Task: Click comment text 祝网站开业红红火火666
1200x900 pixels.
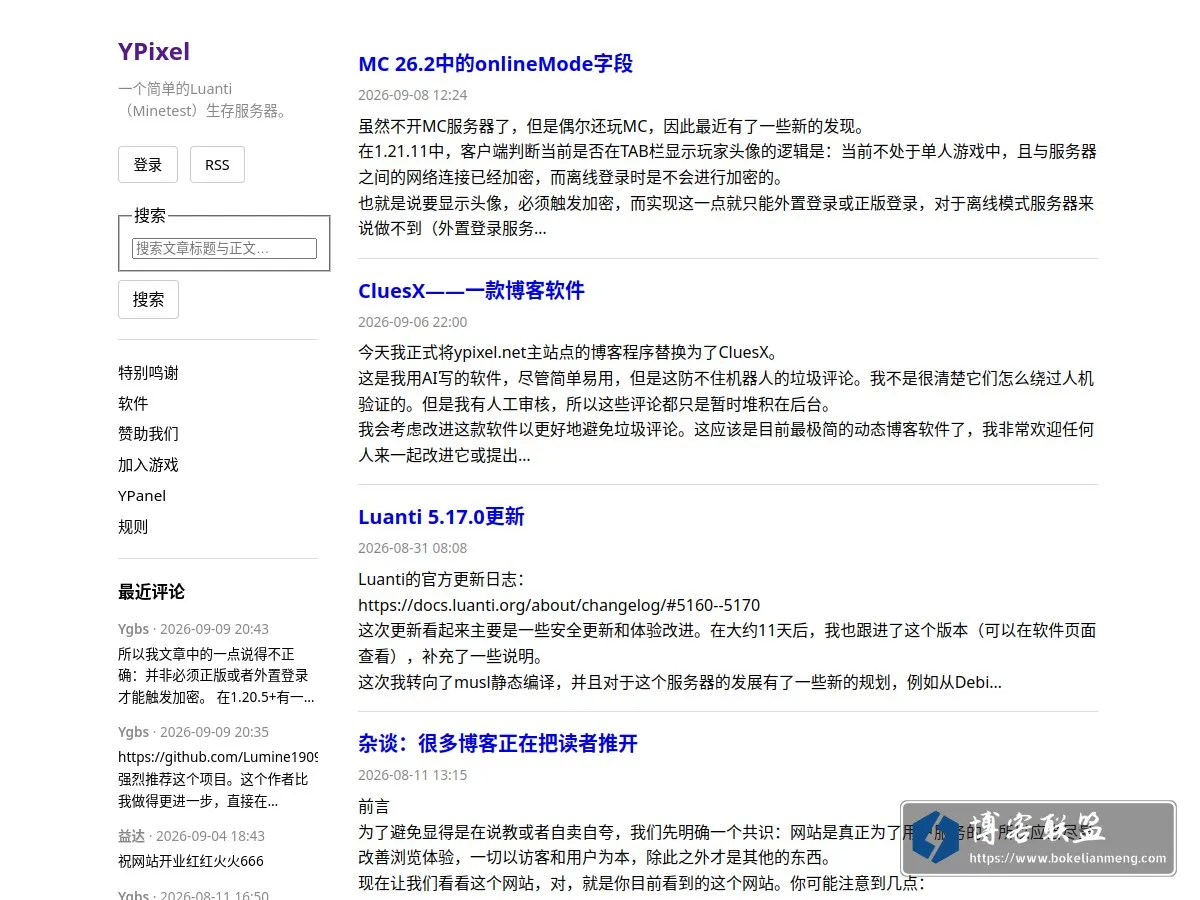Action: (191, 861)
